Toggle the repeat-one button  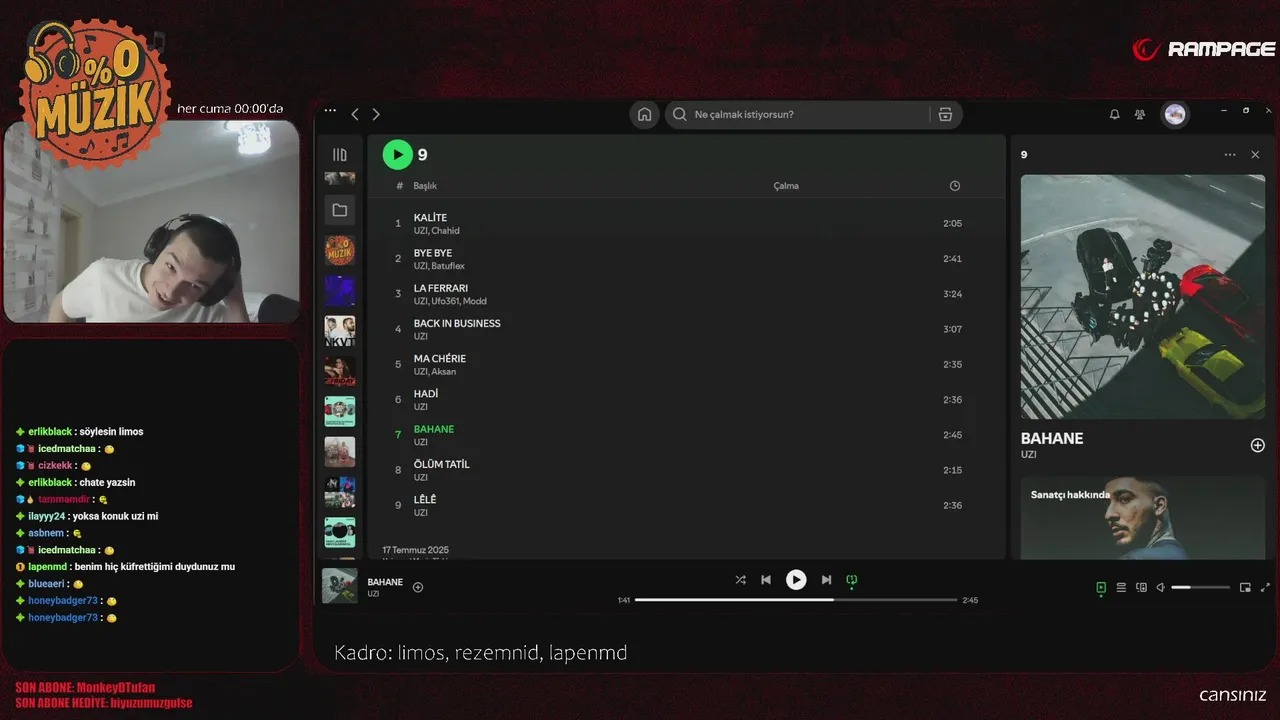[x=852, y=580]
